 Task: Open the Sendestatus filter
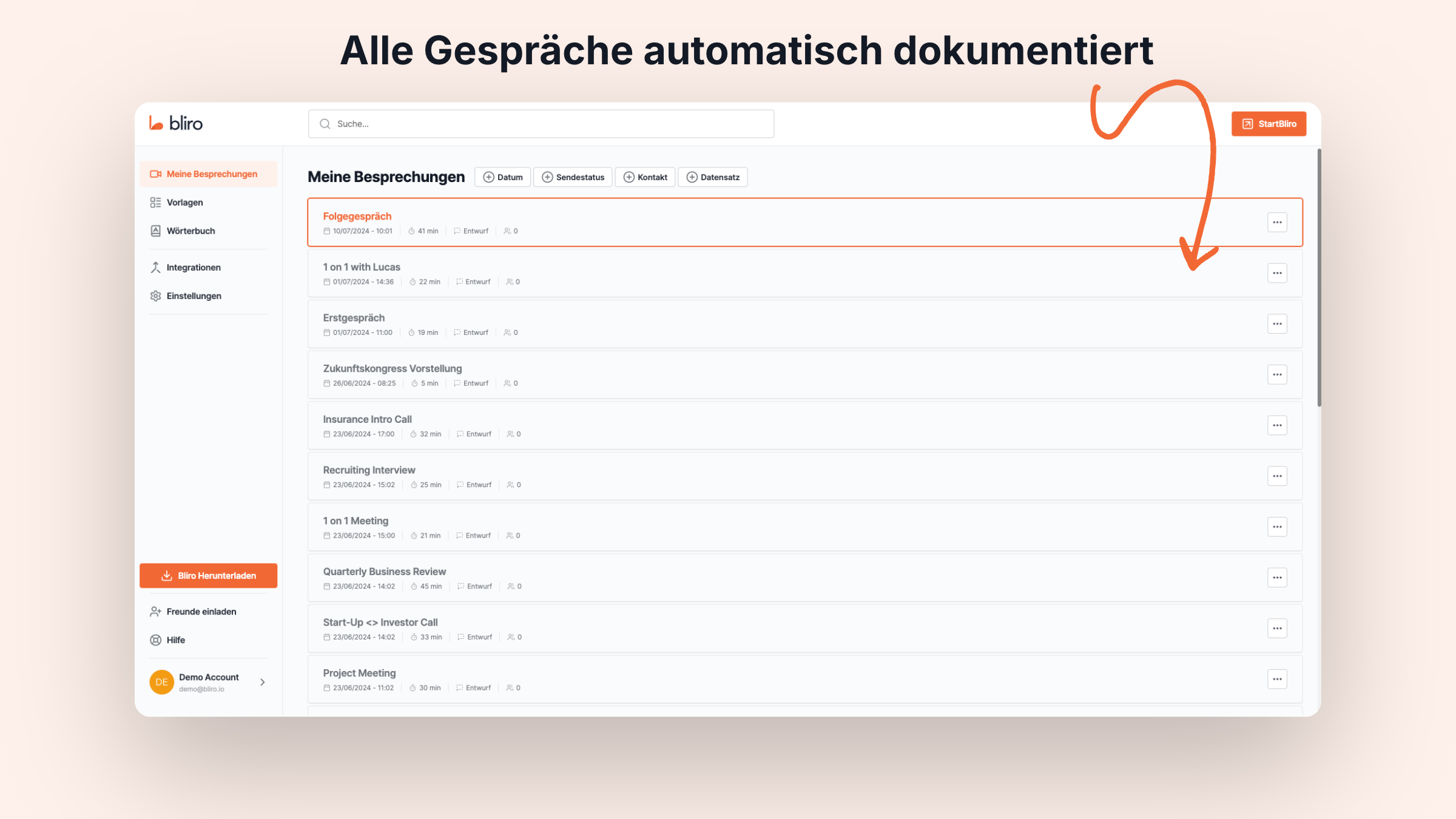coord(572,177)
